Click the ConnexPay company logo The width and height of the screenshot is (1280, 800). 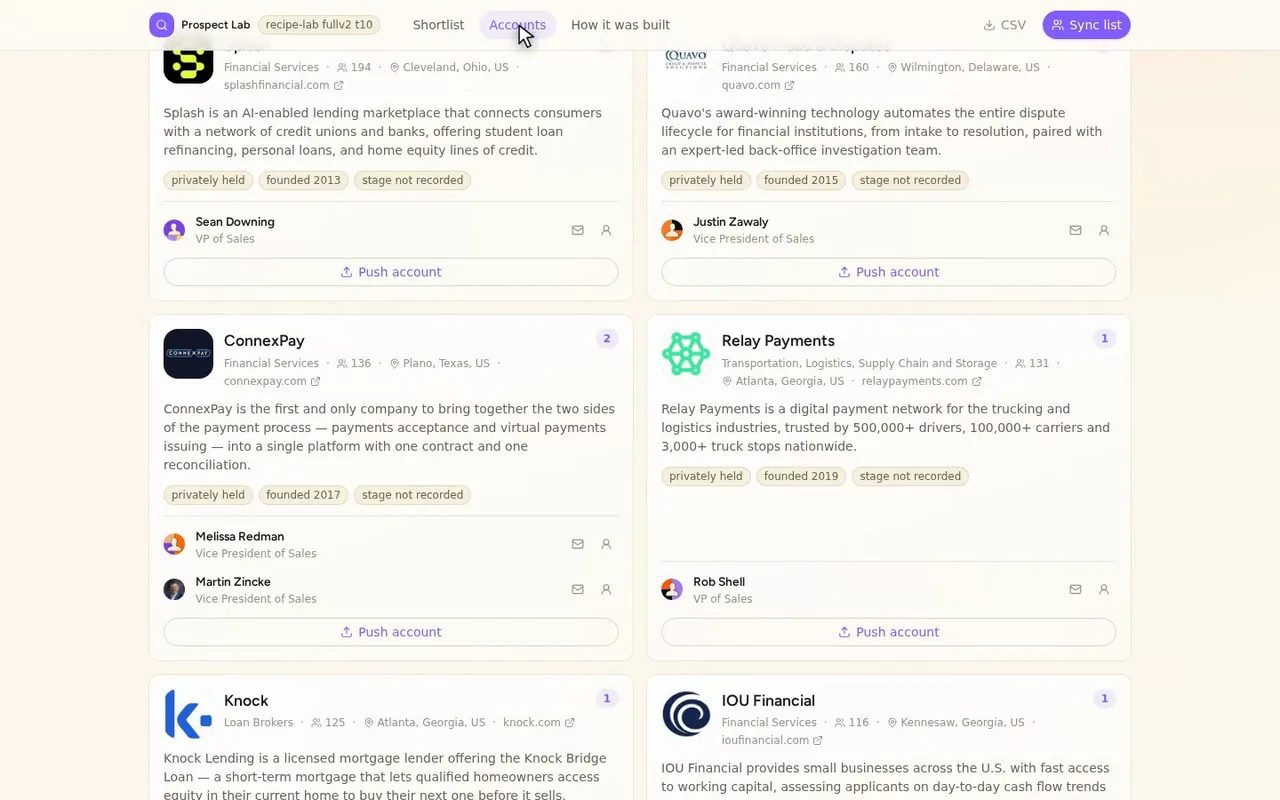188,353
